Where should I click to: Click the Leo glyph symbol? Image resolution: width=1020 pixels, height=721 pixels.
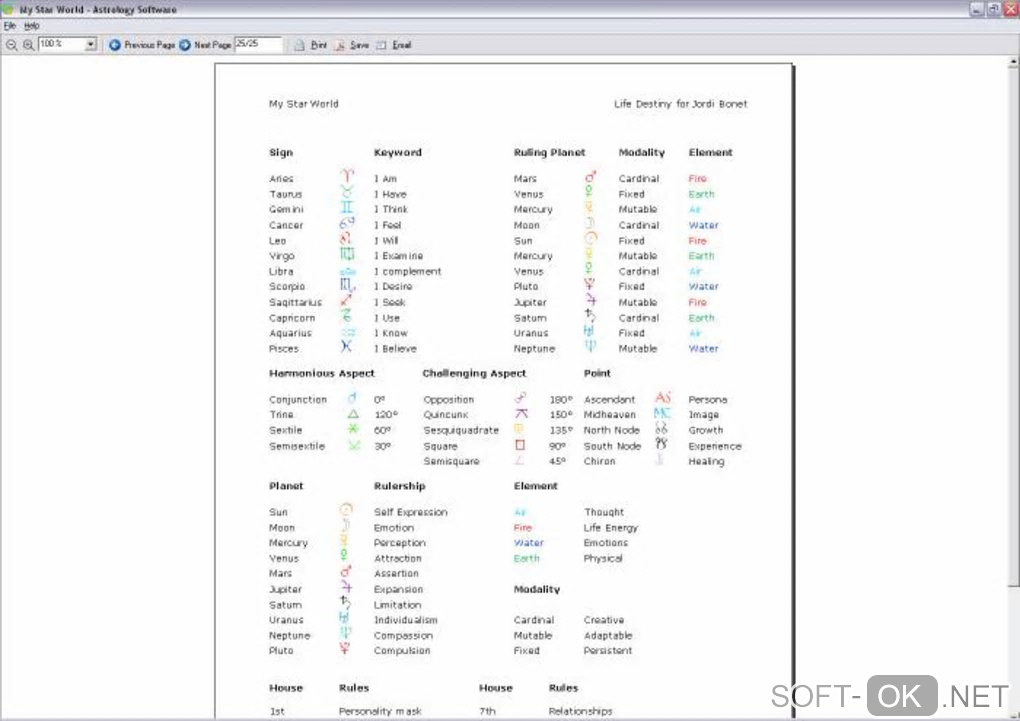coord(347,239)
